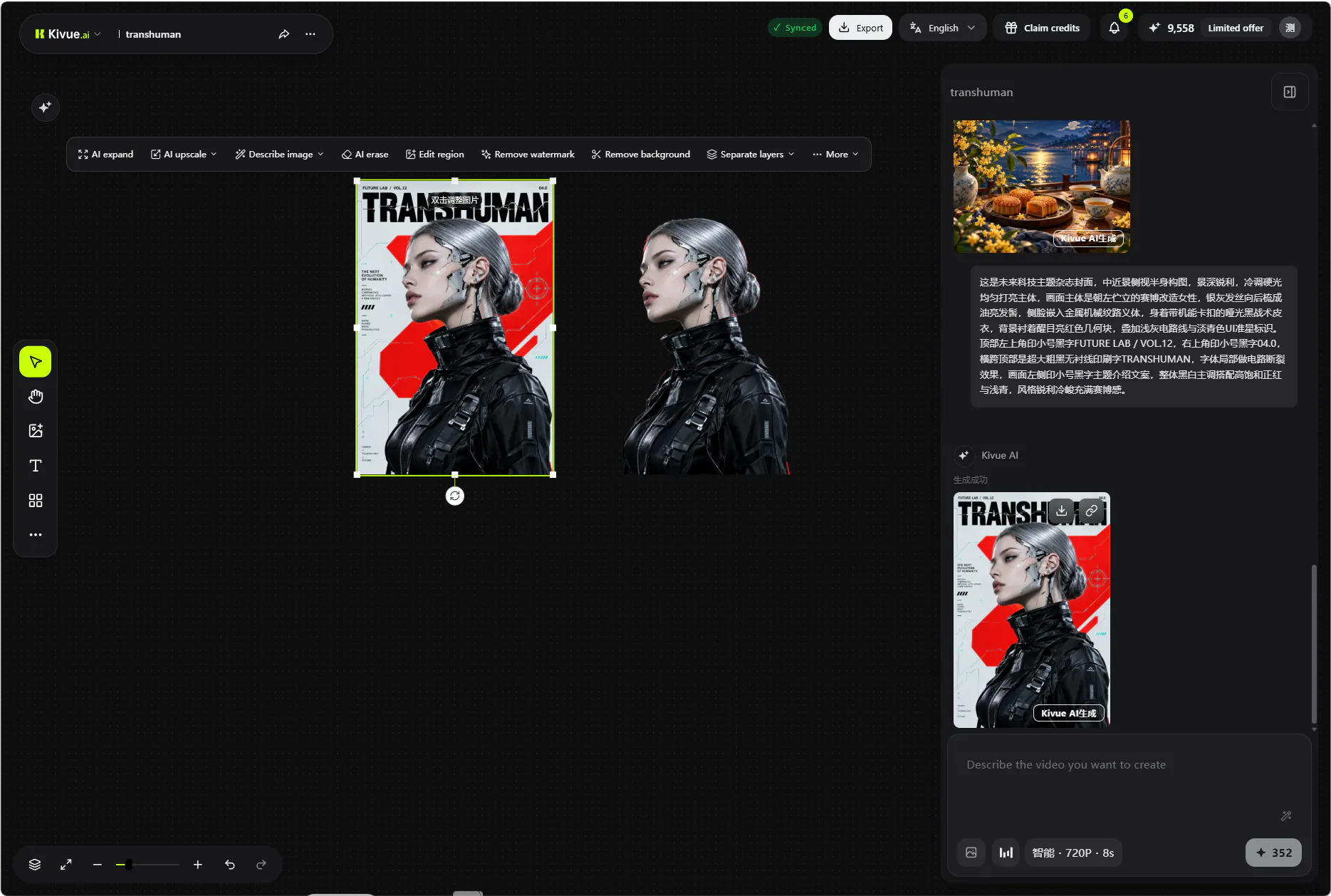Choose AI erase in toolbar
The width and height of the screenshot is (1331, 896).
(x=365, y=155)
